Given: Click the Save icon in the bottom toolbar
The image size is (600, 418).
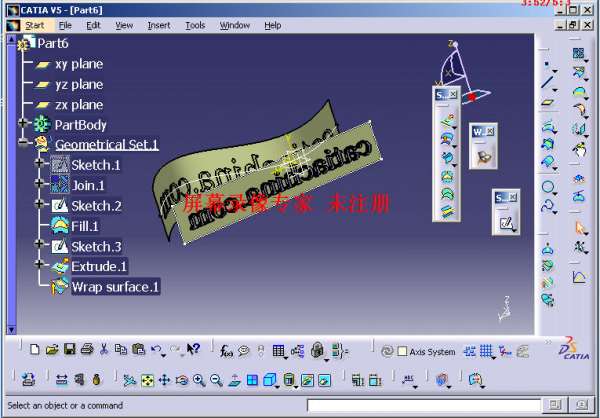Looking at the screenshot, I should 70,350.
